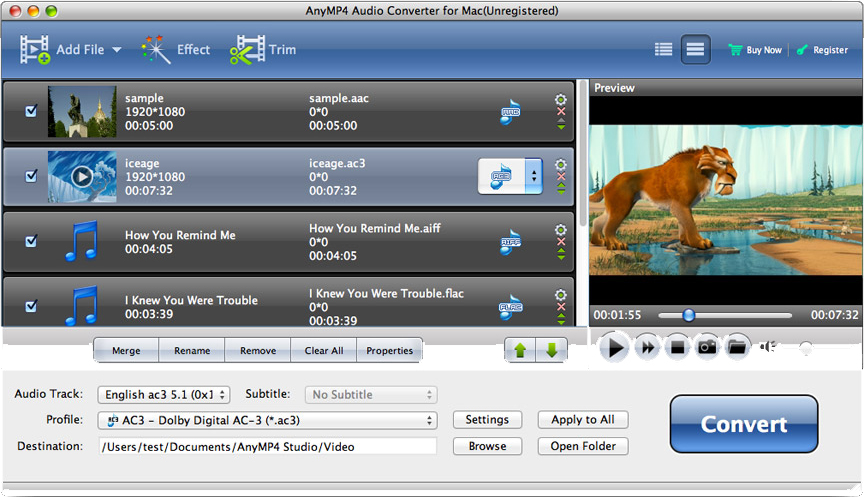
Task: Click AAC format icon for sample
Action: point(510,112)
